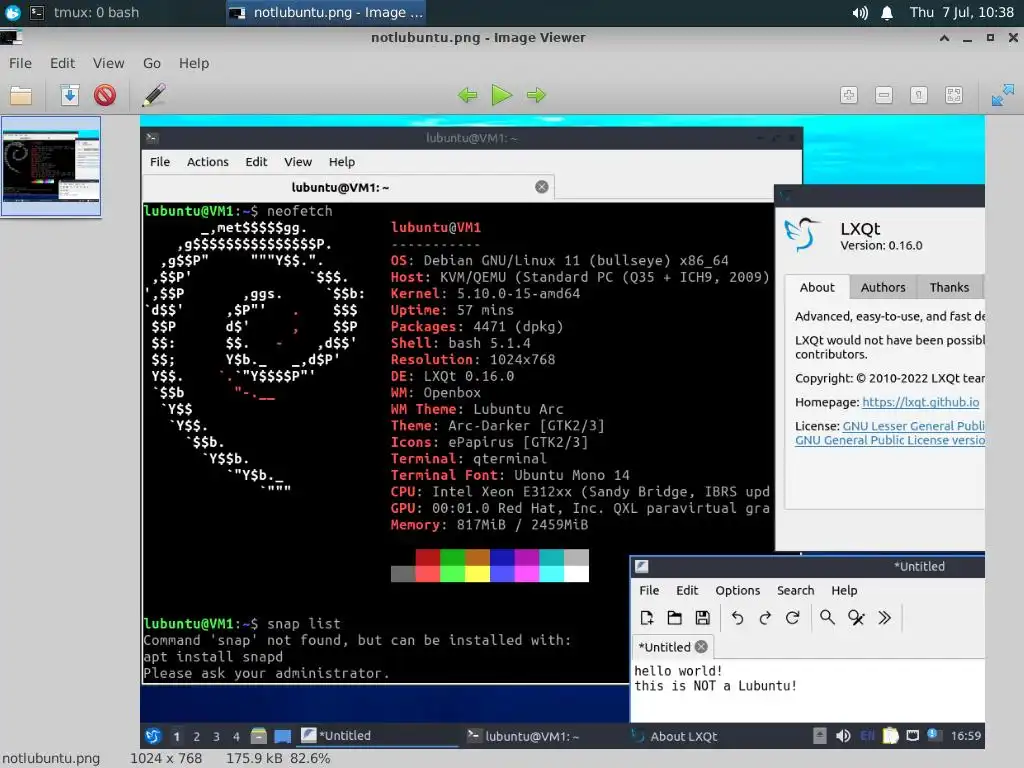Click the 'snap list' command text
The width and height of the screenshot is (1024, 768).
pyautogui.click(x=303, y=624)
